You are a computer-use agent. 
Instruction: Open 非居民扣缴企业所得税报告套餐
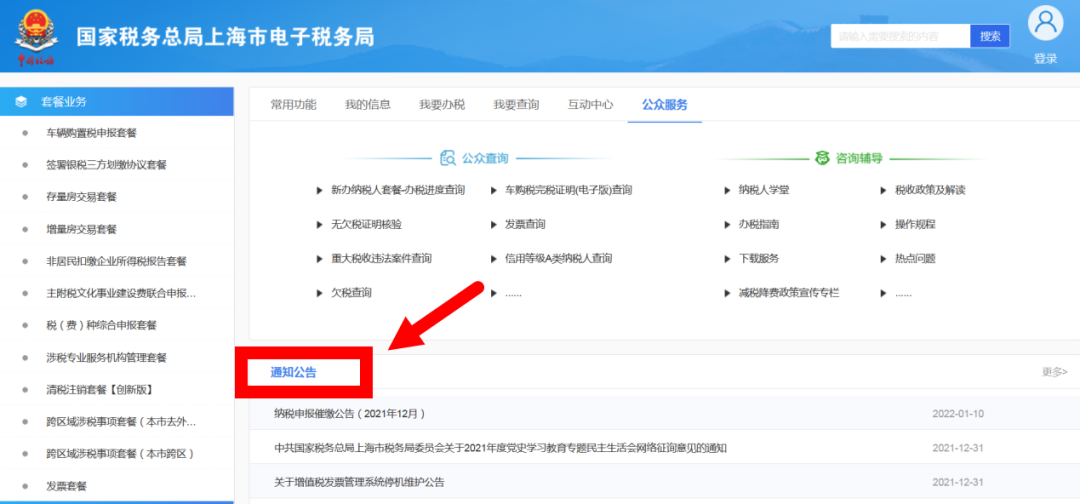point(117,262)
